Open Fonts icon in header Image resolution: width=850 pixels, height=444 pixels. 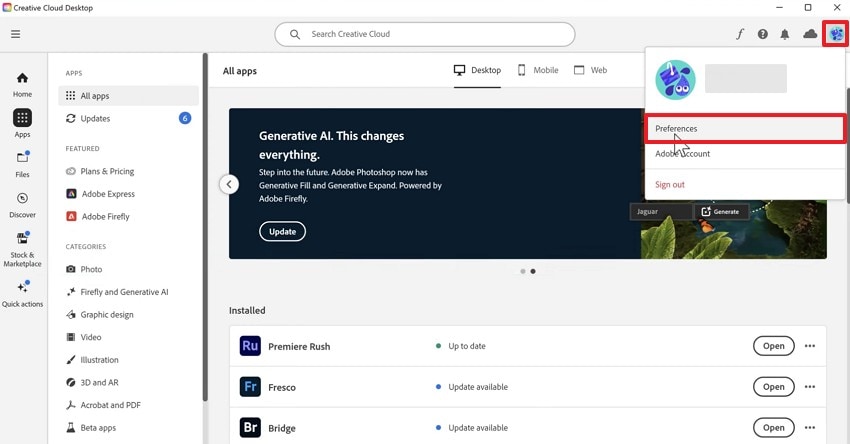tap(739, 34)
